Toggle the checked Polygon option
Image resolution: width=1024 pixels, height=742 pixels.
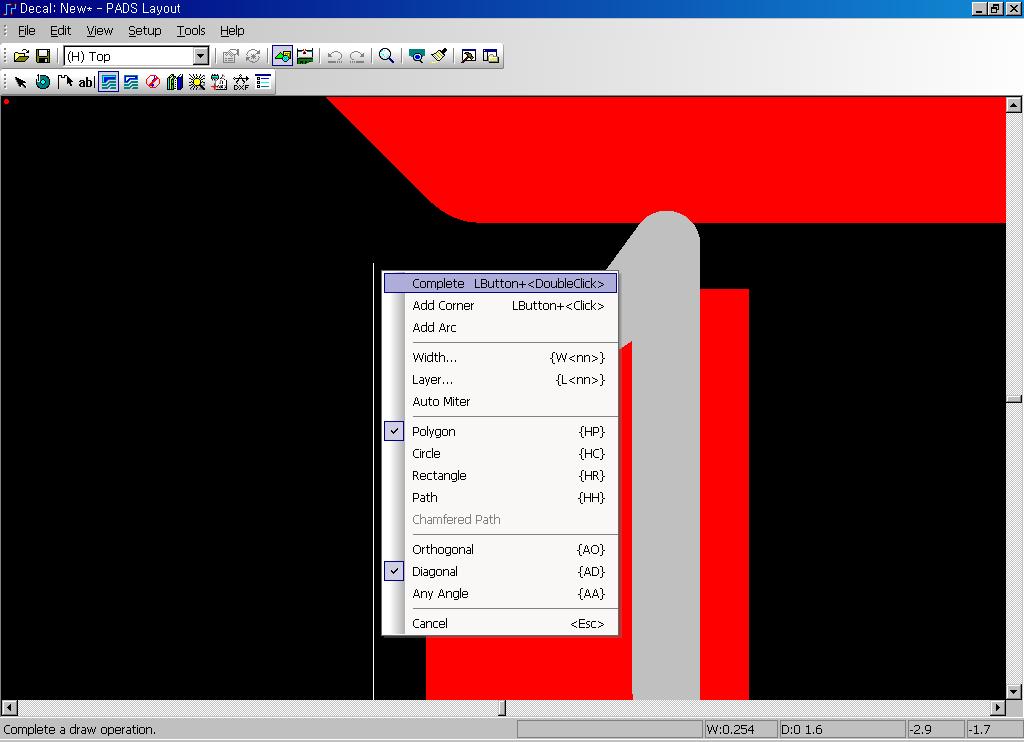point(500,432)
